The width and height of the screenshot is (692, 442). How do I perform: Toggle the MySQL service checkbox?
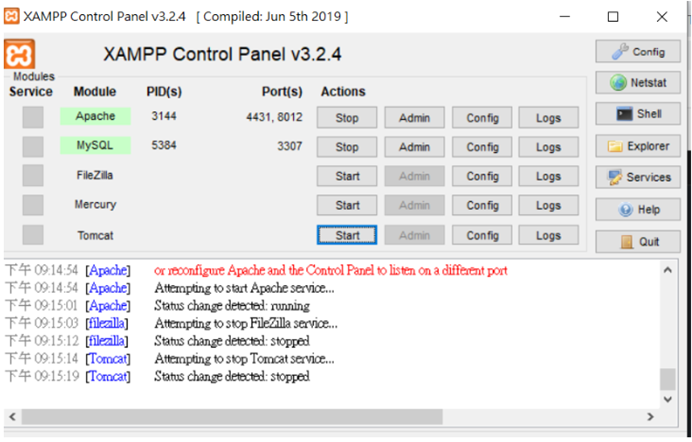click(x=33, y=146)
